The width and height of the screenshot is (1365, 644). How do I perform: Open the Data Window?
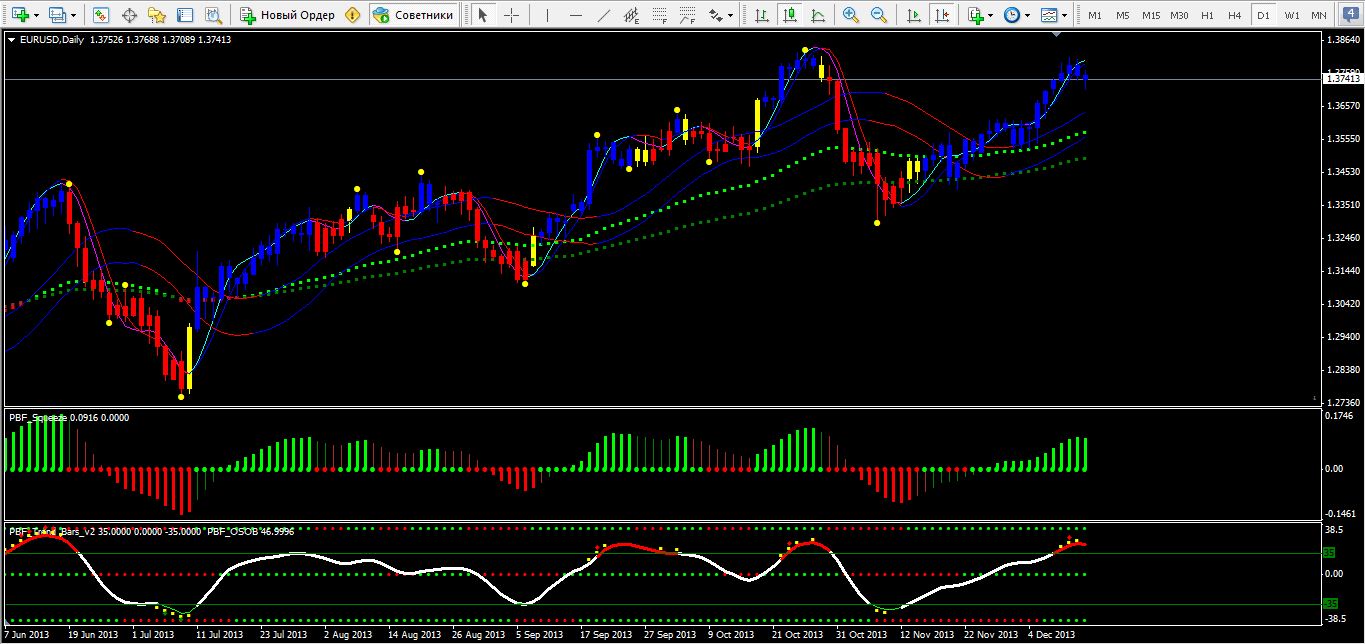coord(129,15)
